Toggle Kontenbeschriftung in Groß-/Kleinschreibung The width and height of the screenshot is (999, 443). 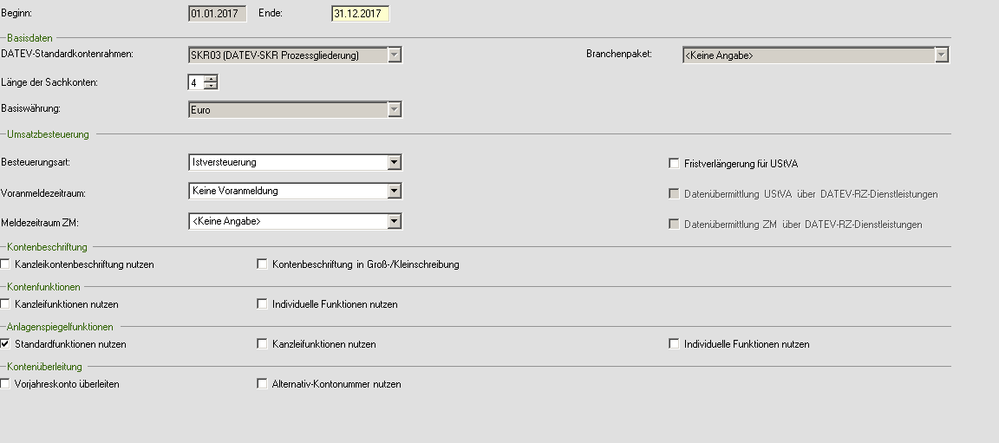point(263,264)
